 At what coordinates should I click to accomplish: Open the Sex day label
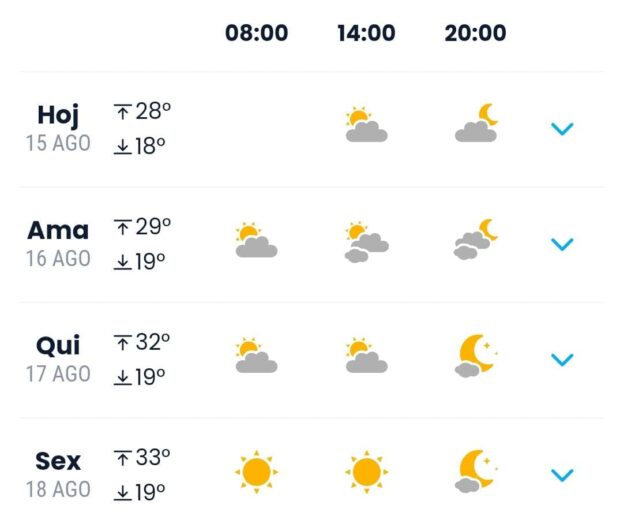click(x=58, y=461)
